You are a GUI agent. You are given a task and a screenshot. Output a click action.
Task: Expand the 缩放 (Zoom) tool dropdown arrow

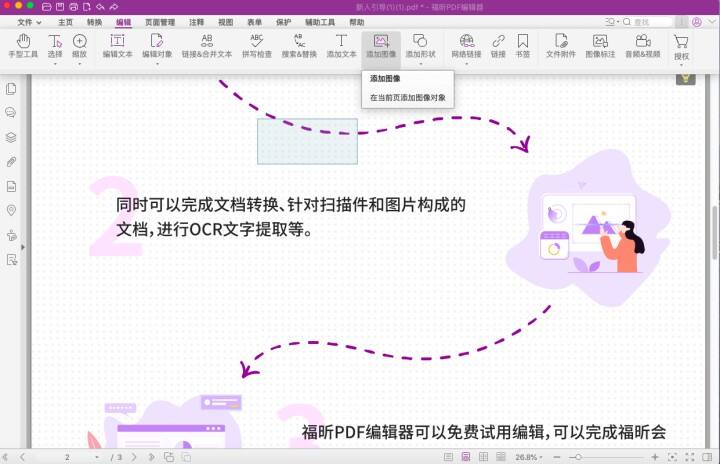coord(79,64)
